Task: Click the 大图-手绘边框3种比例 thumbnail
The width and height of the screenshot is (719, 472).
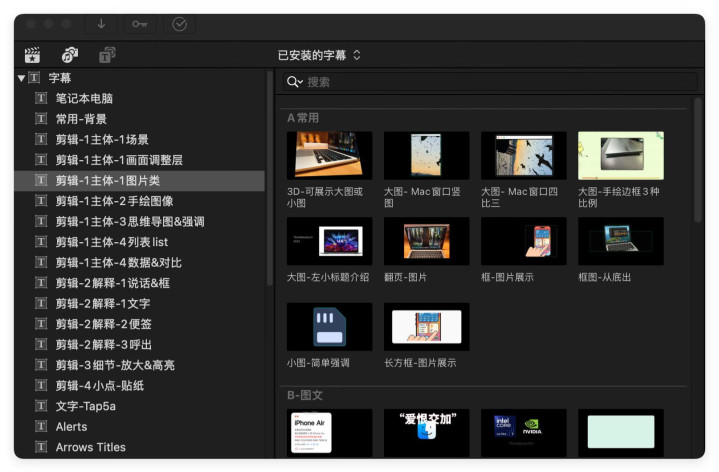Action: (x=620, y=156)
